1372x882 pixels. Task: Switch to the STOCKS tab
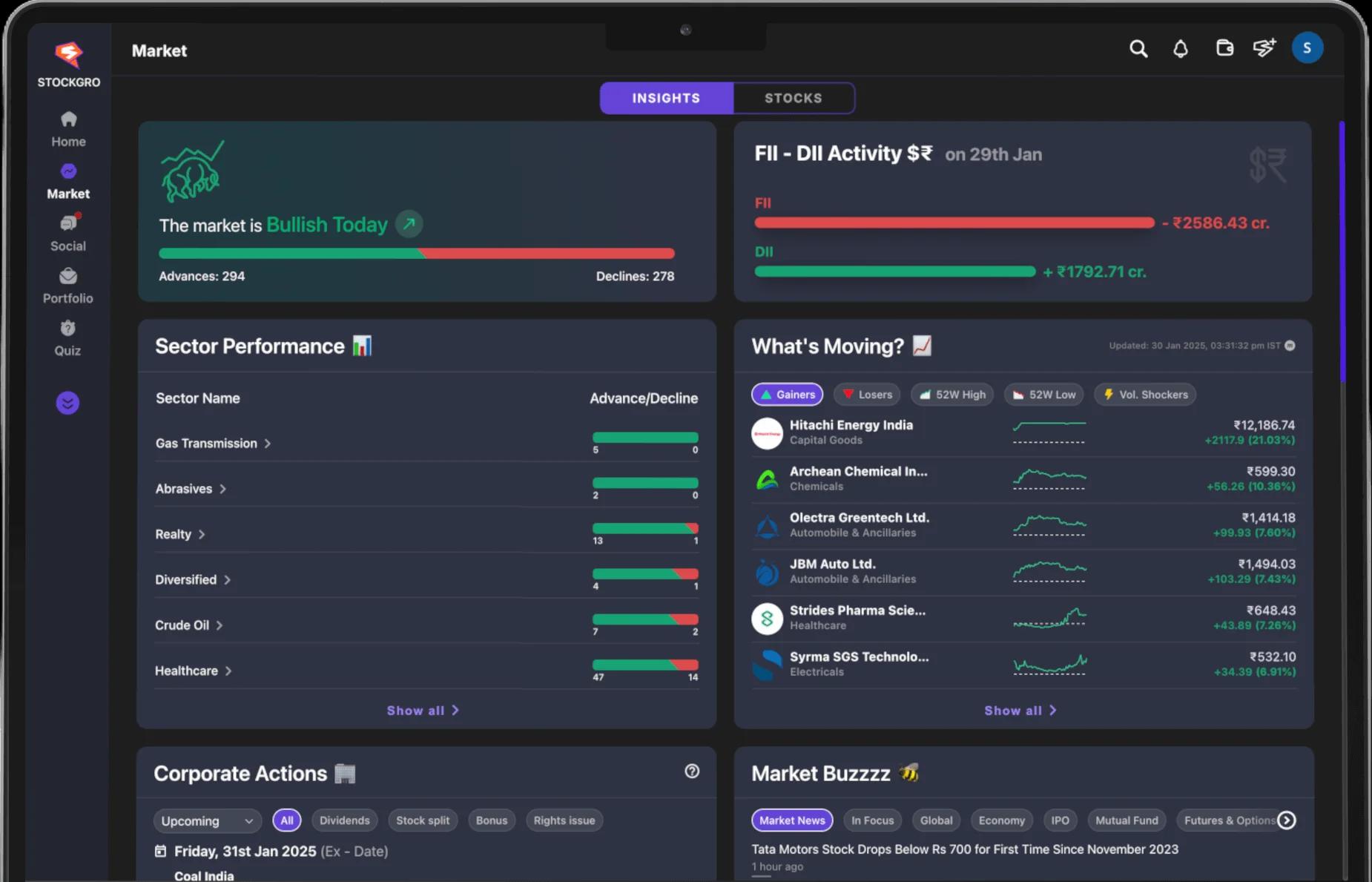pos(794,98)
